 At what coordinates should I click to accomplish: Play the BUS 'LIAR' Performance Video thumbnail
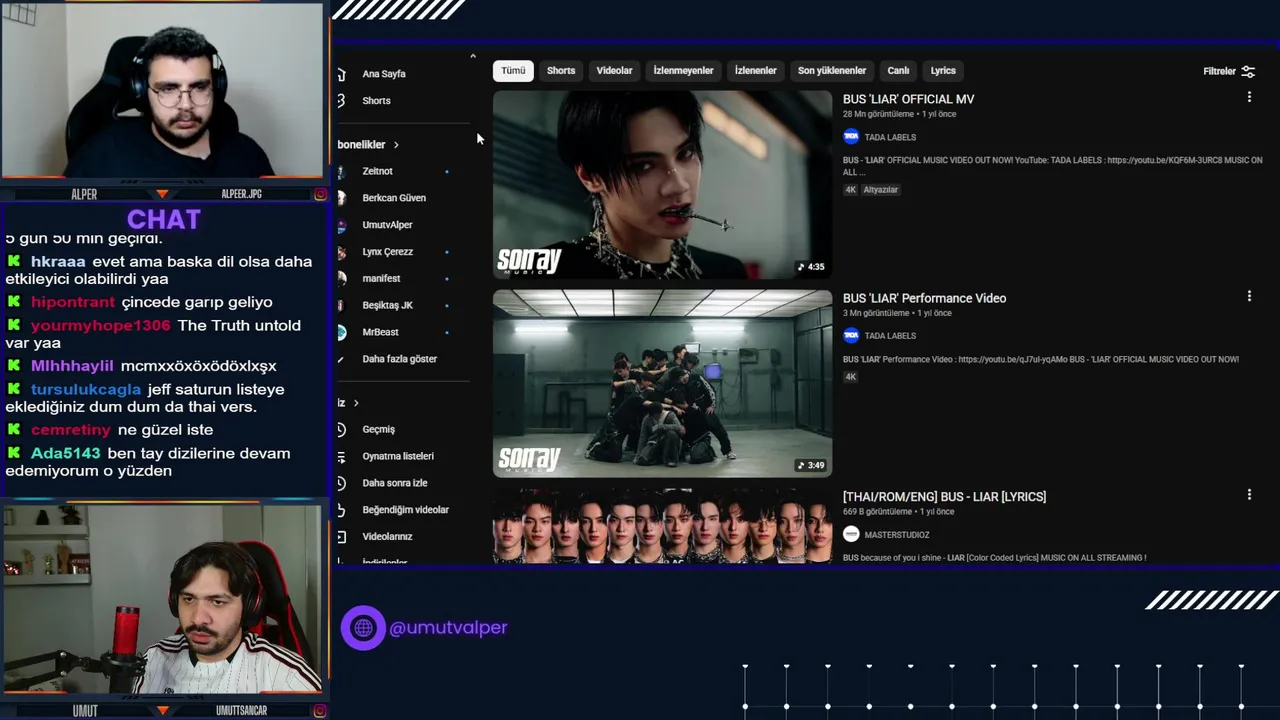662,384
